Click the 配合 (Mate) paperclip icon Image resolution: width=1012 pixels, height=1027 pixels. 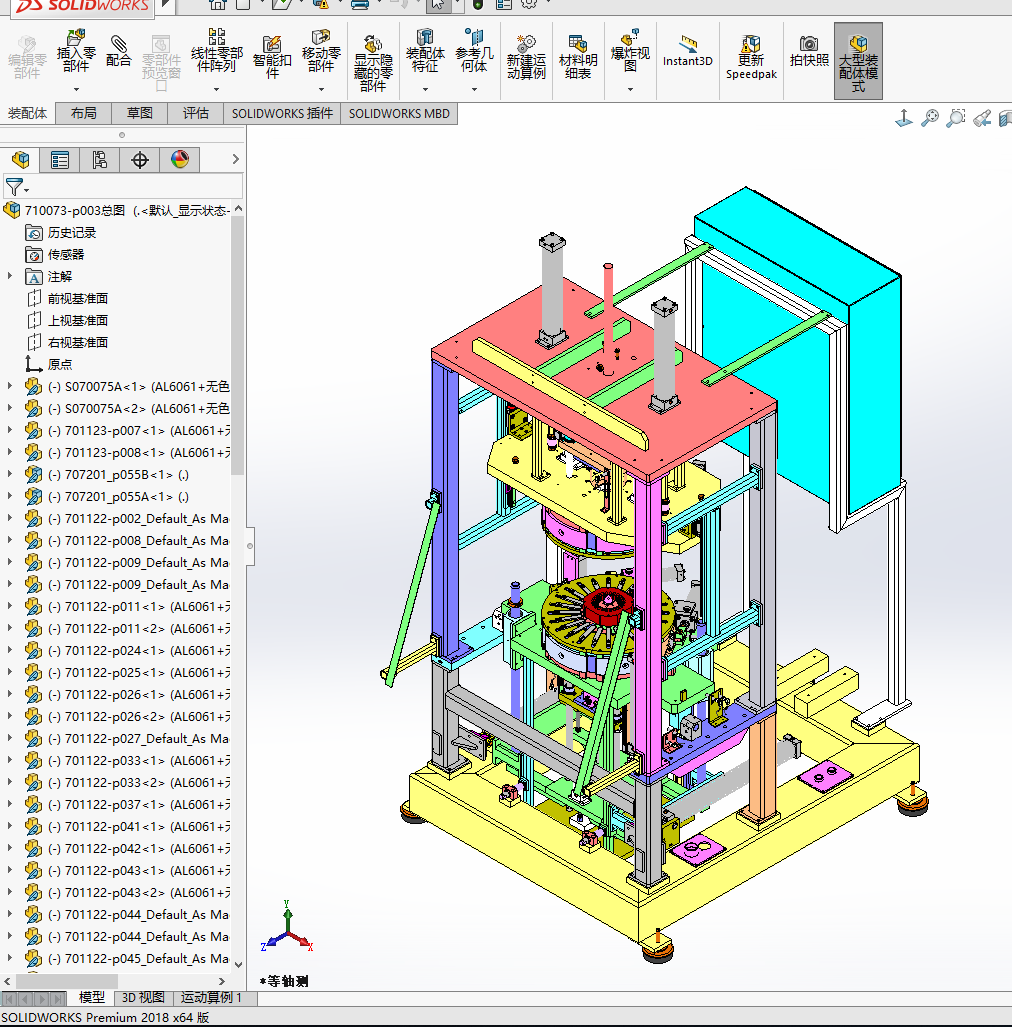(118, 46)
